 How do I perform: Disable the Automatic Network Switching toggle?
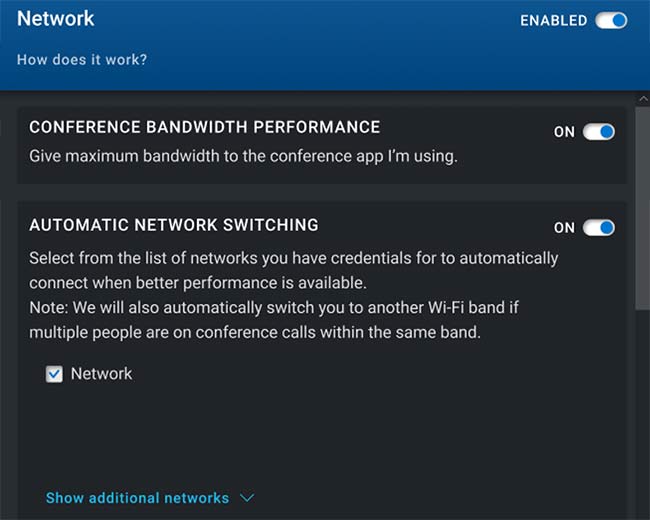(x=599, y=228)
